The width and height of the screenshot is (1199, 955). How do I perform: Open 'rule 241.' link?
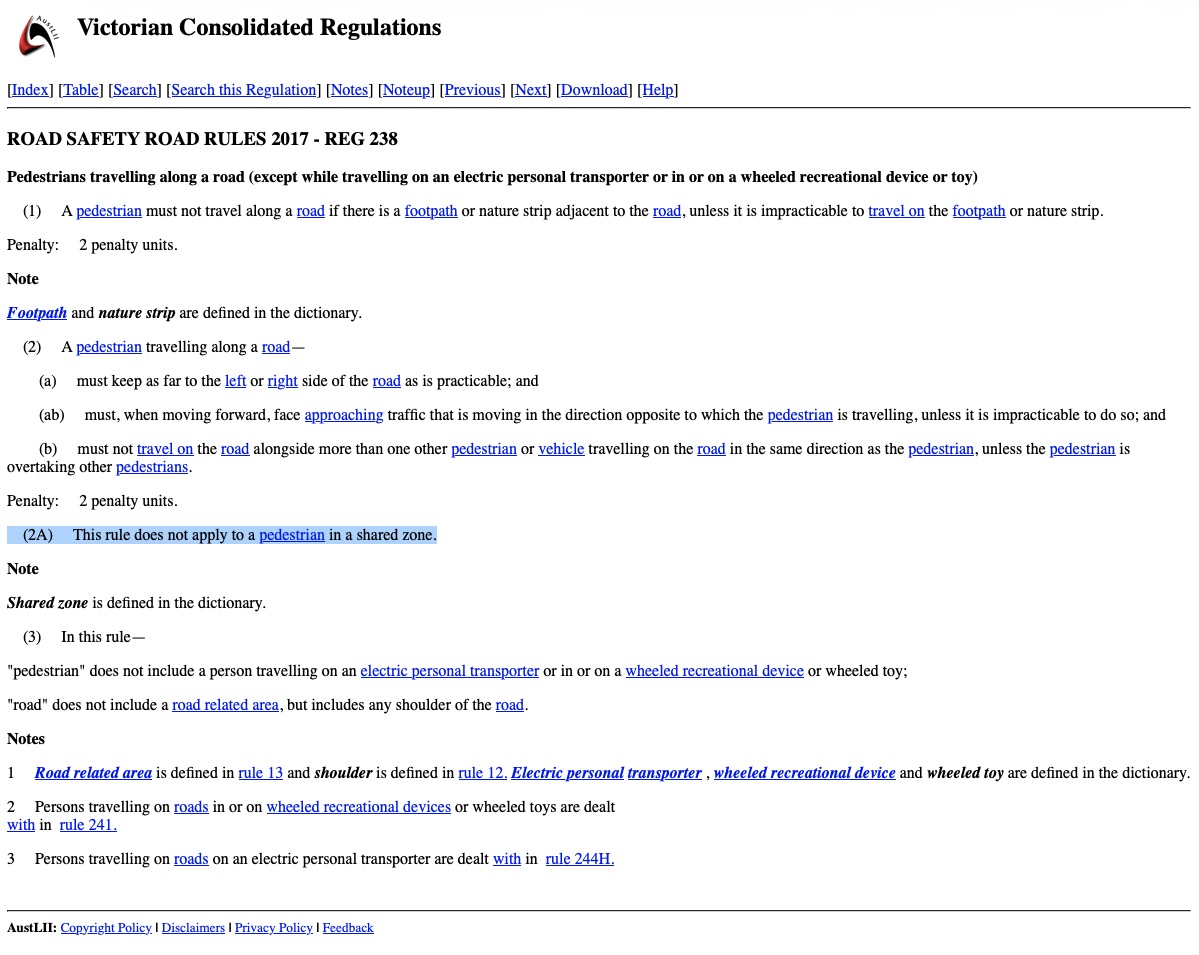click(x=88, y=825)
